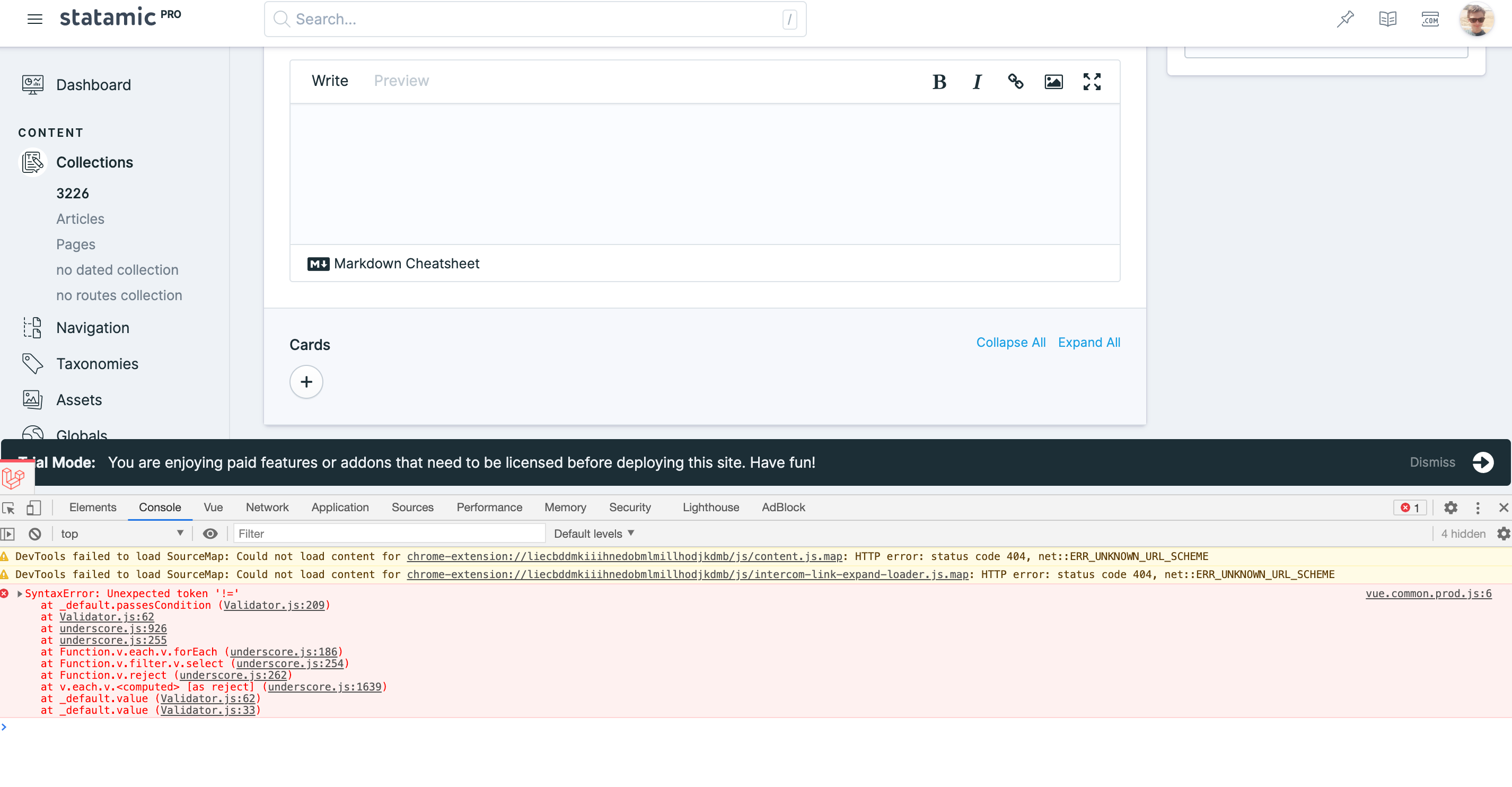Show the console sidebar
This screenshot has height=787, width=1512.
click(7, 534)
